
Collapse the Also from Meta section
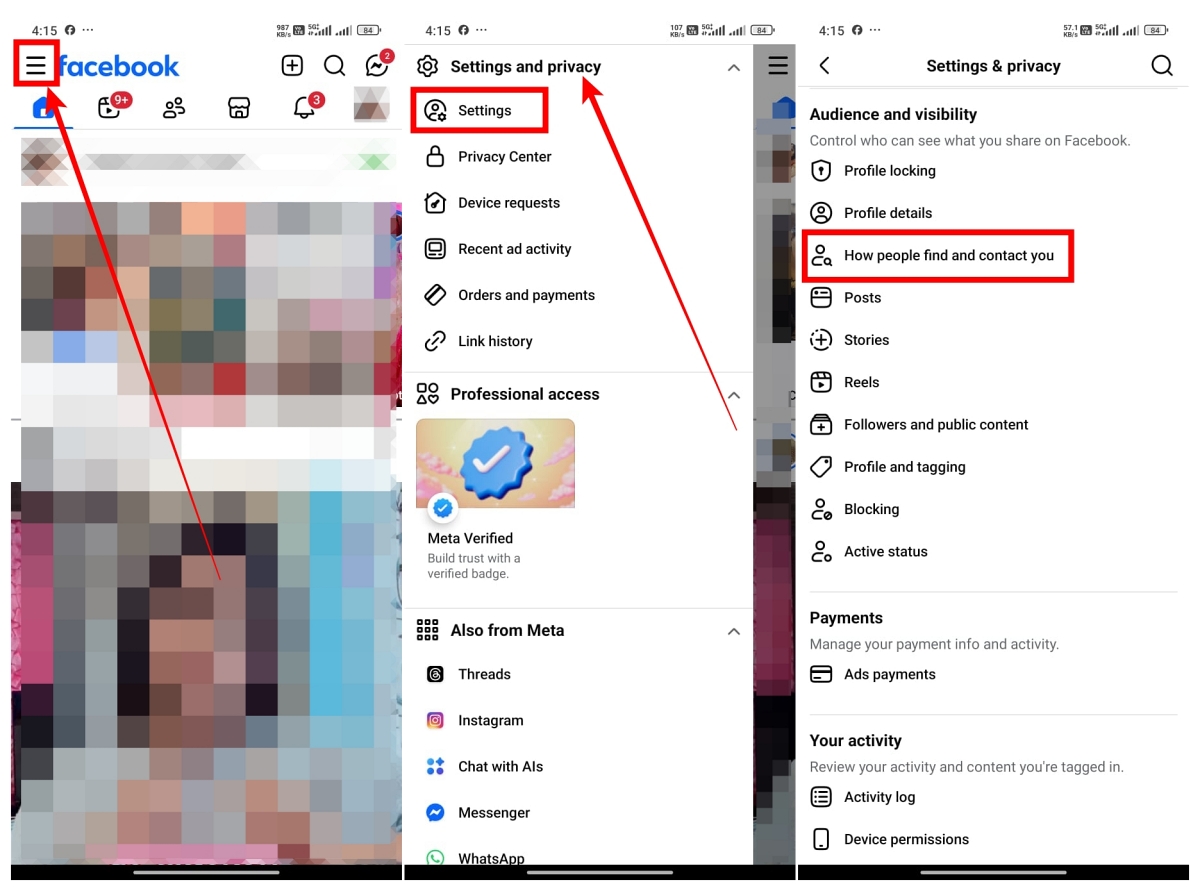(x=734, y=632)
